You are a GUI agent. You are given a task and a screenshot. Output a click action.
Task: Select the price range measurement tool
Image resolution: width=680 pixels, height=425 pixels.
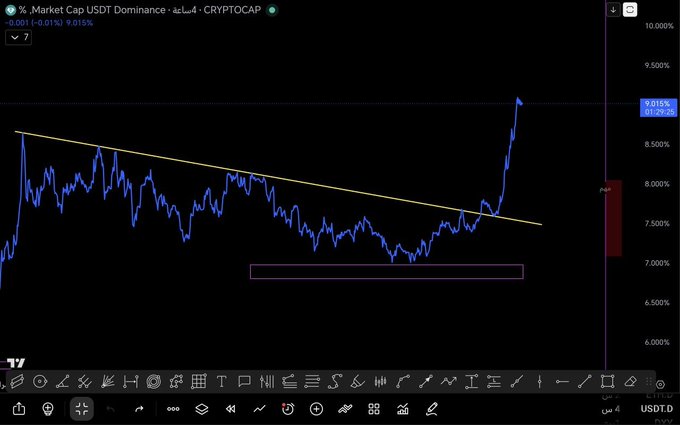click(471, 382)
